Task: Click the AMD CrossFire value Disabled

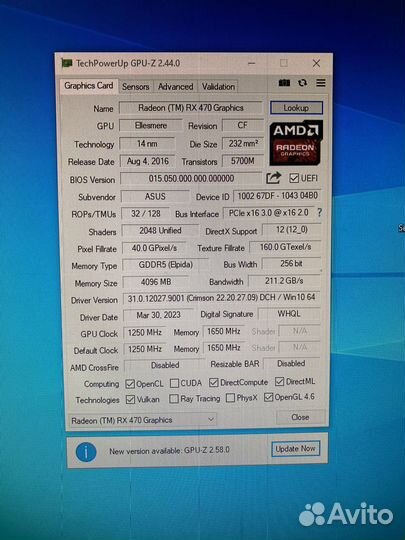Action: [165, 365]
